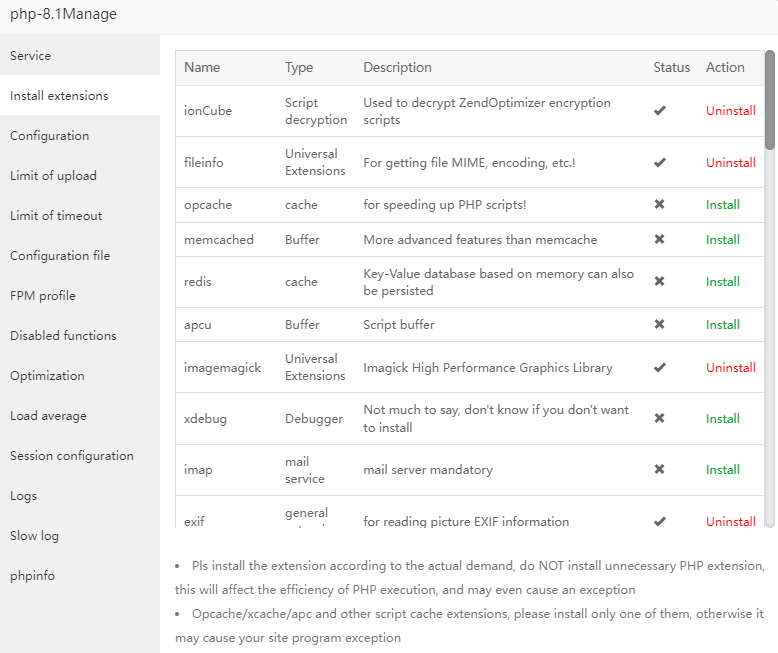
Task: Click the imap not-installed X status icon
Action: pyautogui.click(x=660, y=470)
